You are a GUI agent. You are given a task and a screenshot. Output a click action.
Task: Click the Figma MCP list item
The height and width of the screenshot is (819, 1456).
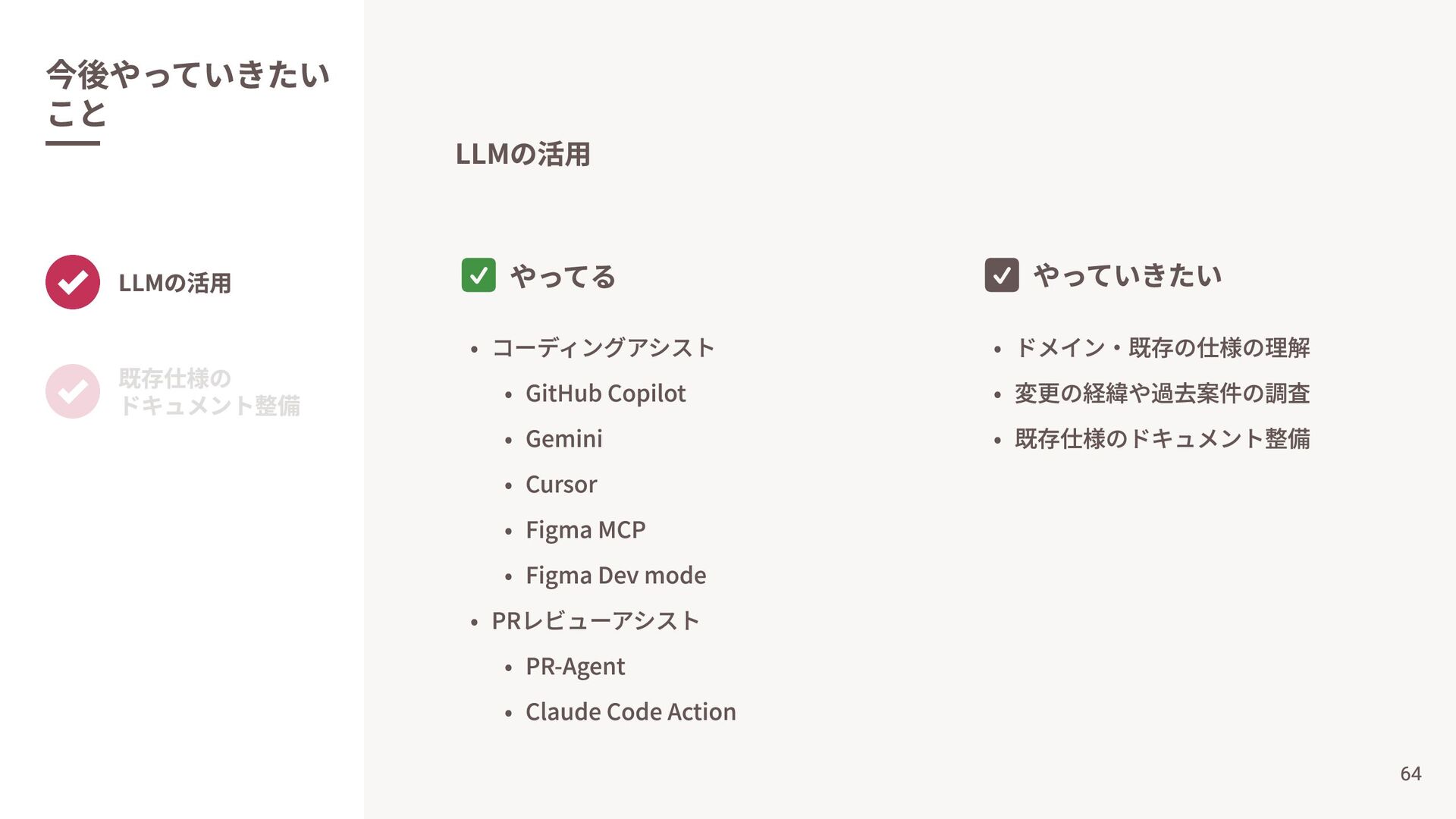(585, 530)
